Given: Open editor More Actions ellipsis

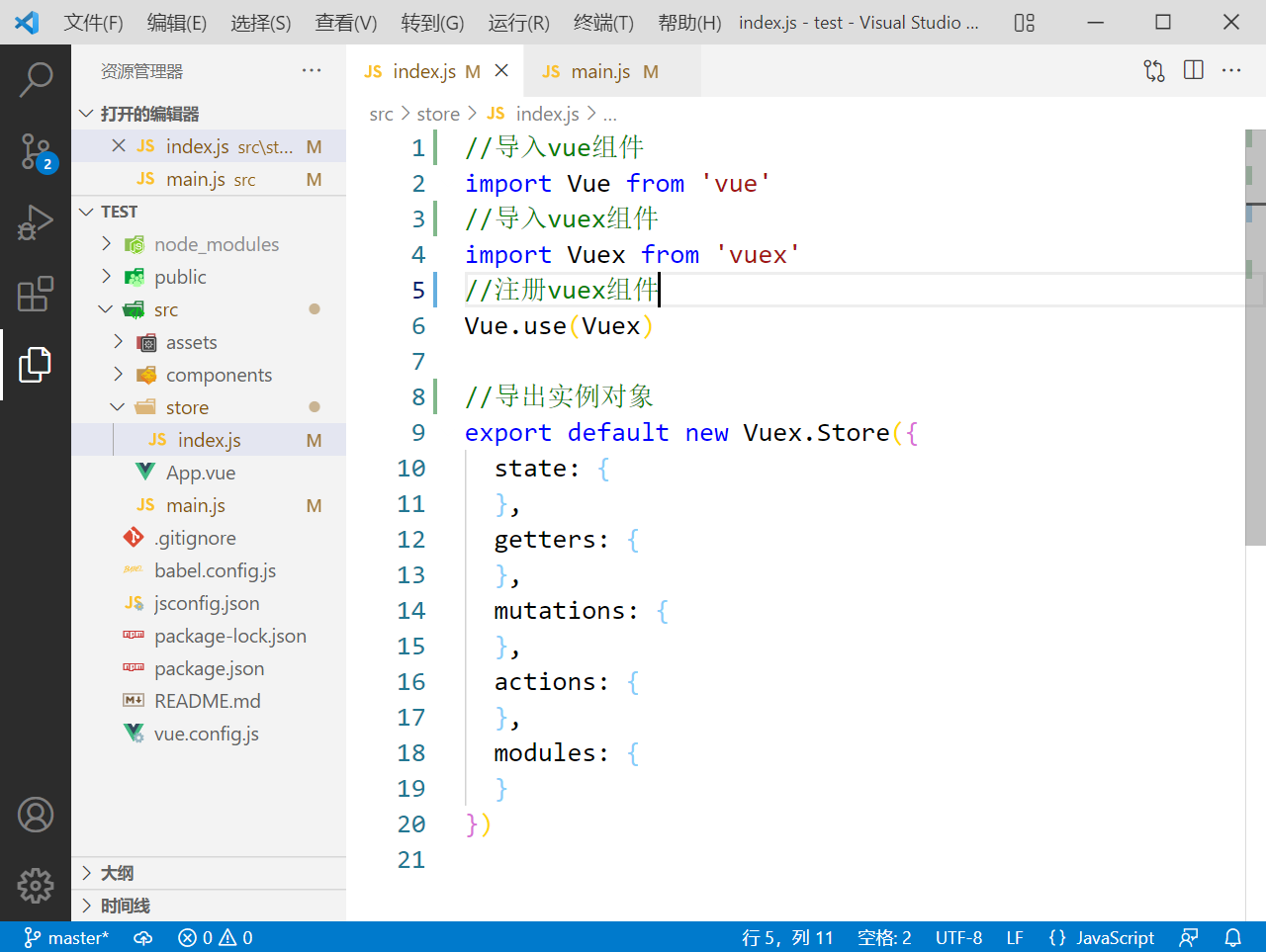Looking at the screenshot, I should [1231, 70].
